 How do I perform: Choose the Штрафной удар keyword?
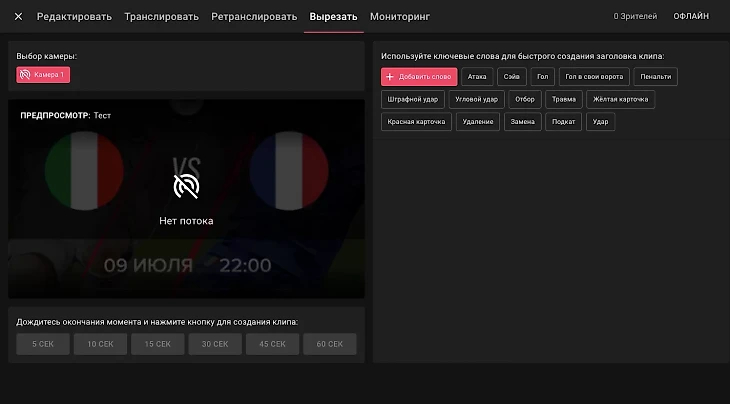pos(412,99)
